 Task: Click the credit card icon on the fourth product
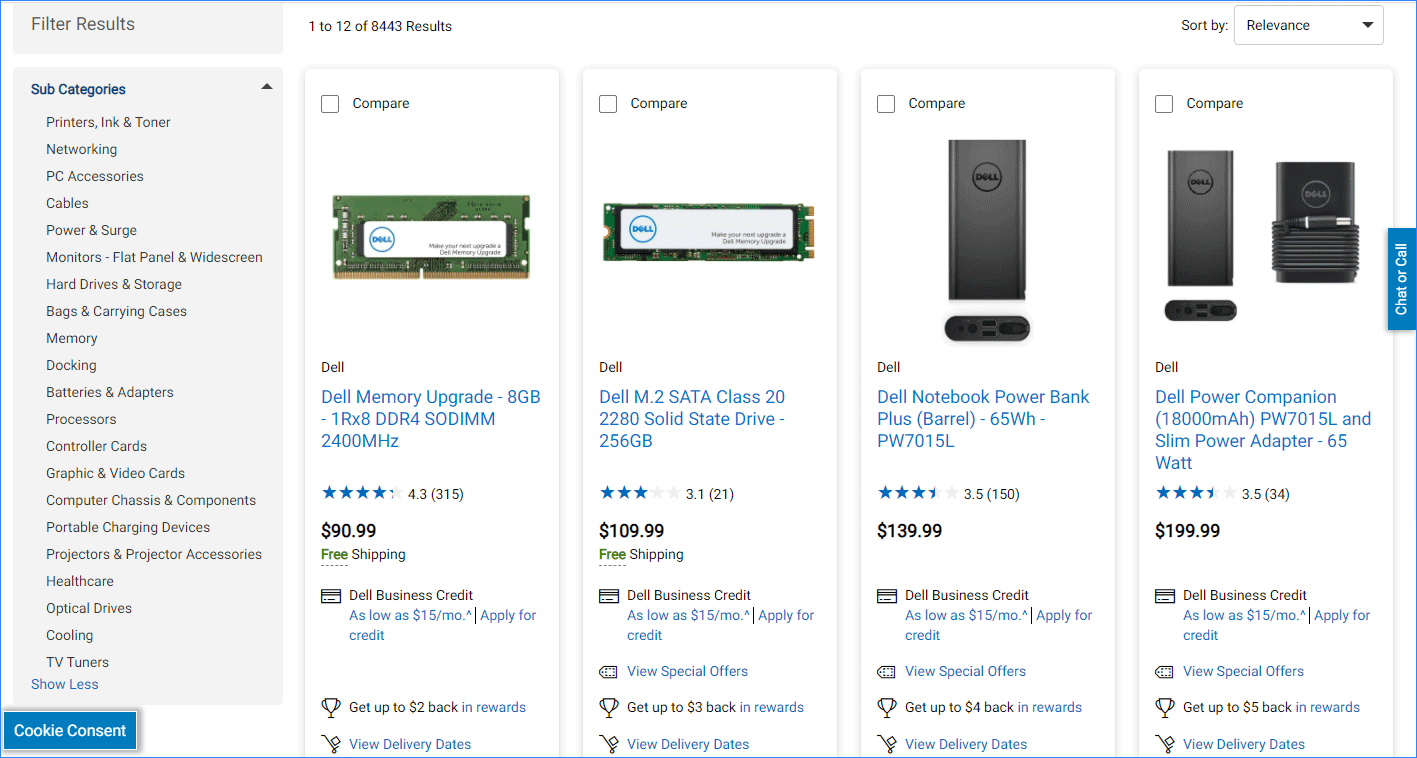click(x=1164, y=595)
